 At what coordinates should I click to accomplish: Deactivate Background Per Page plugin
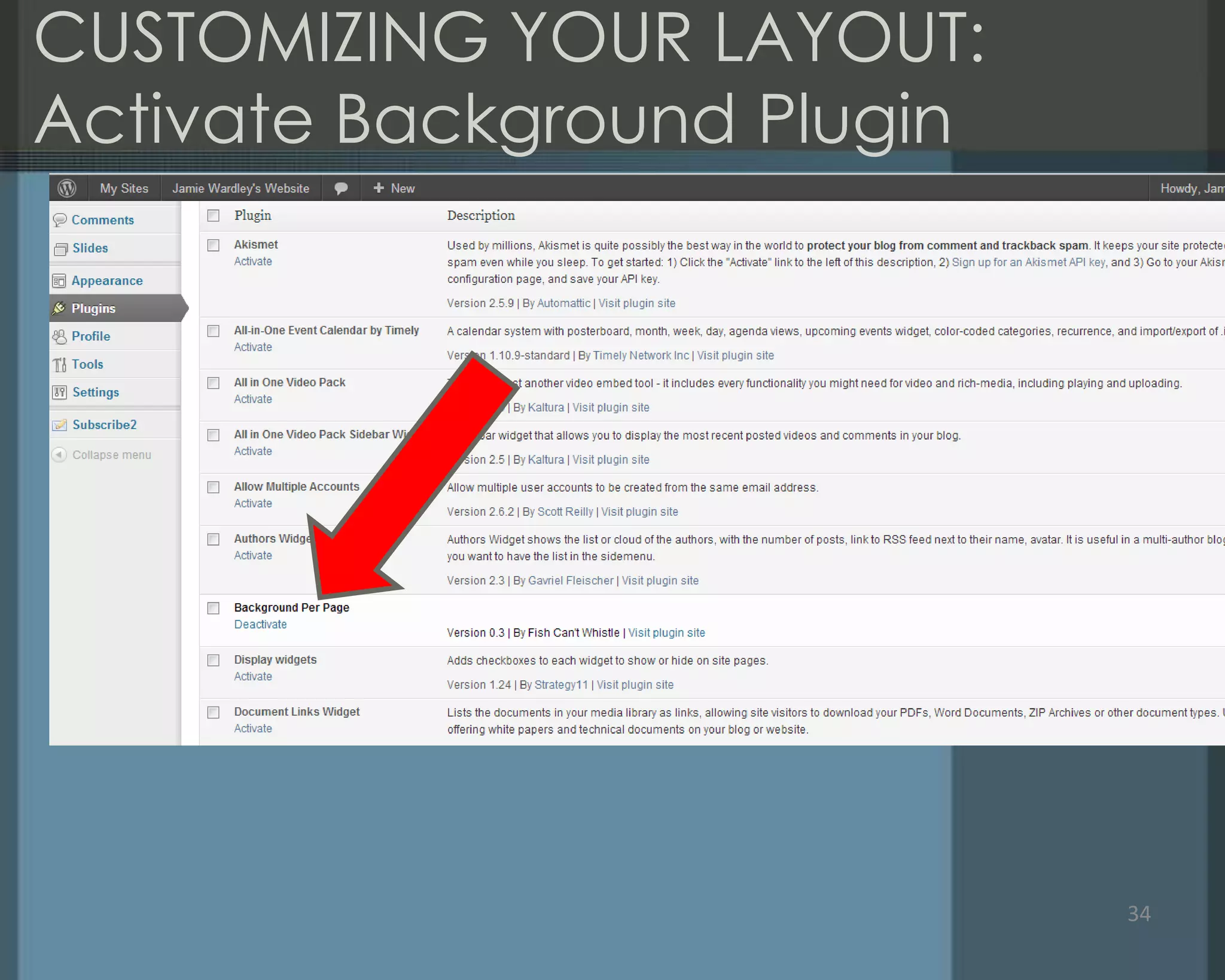[260, 624]
